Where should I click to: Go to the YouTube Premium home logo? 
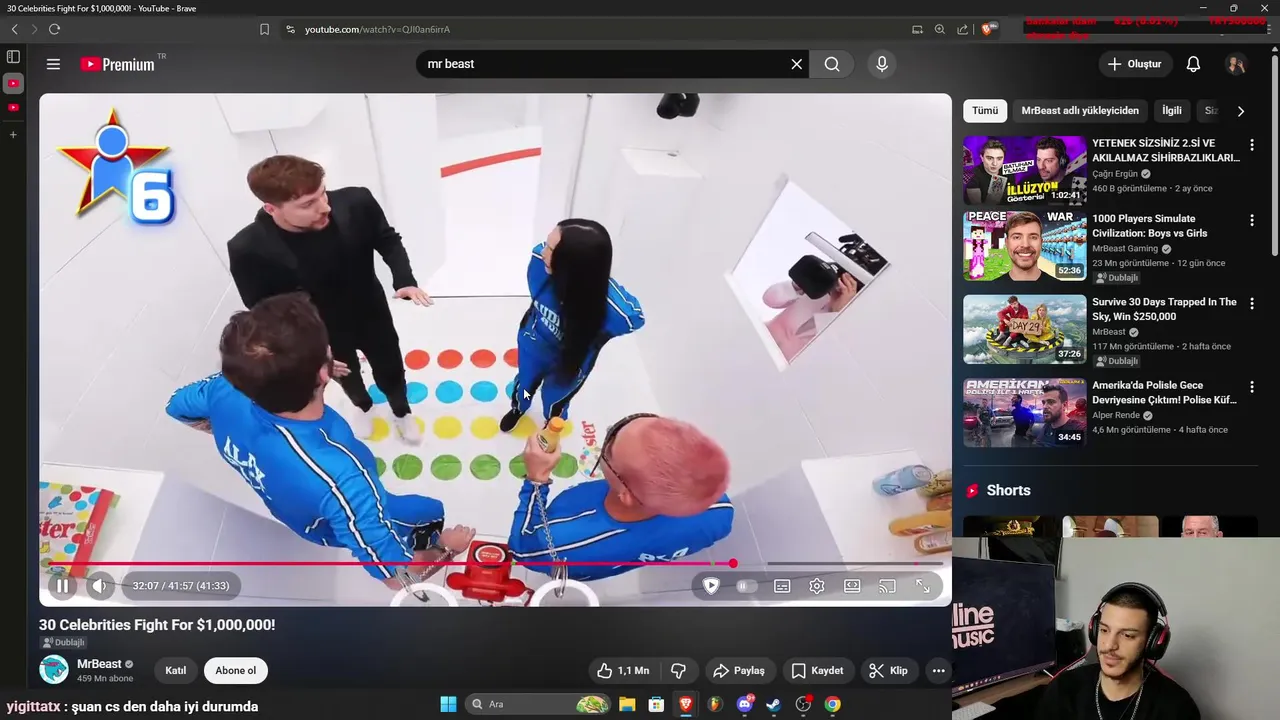click(118, 64)
